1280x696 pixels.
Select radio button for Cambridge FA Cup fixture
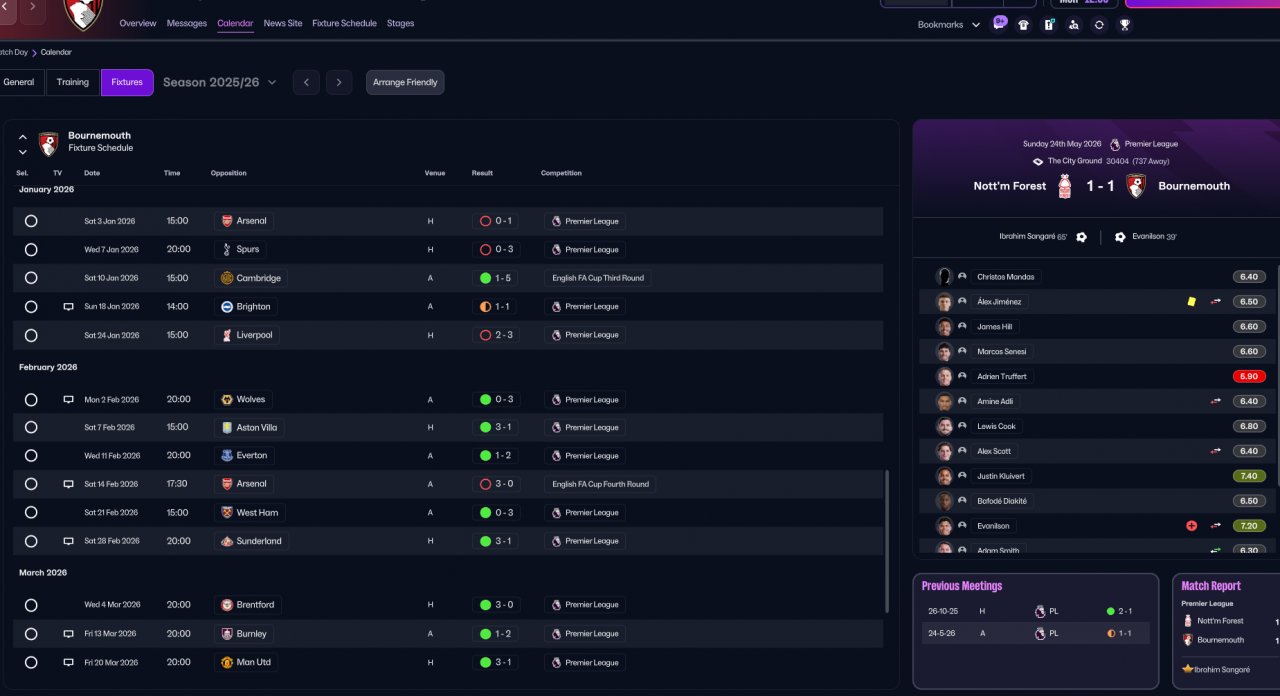(31, 278)
